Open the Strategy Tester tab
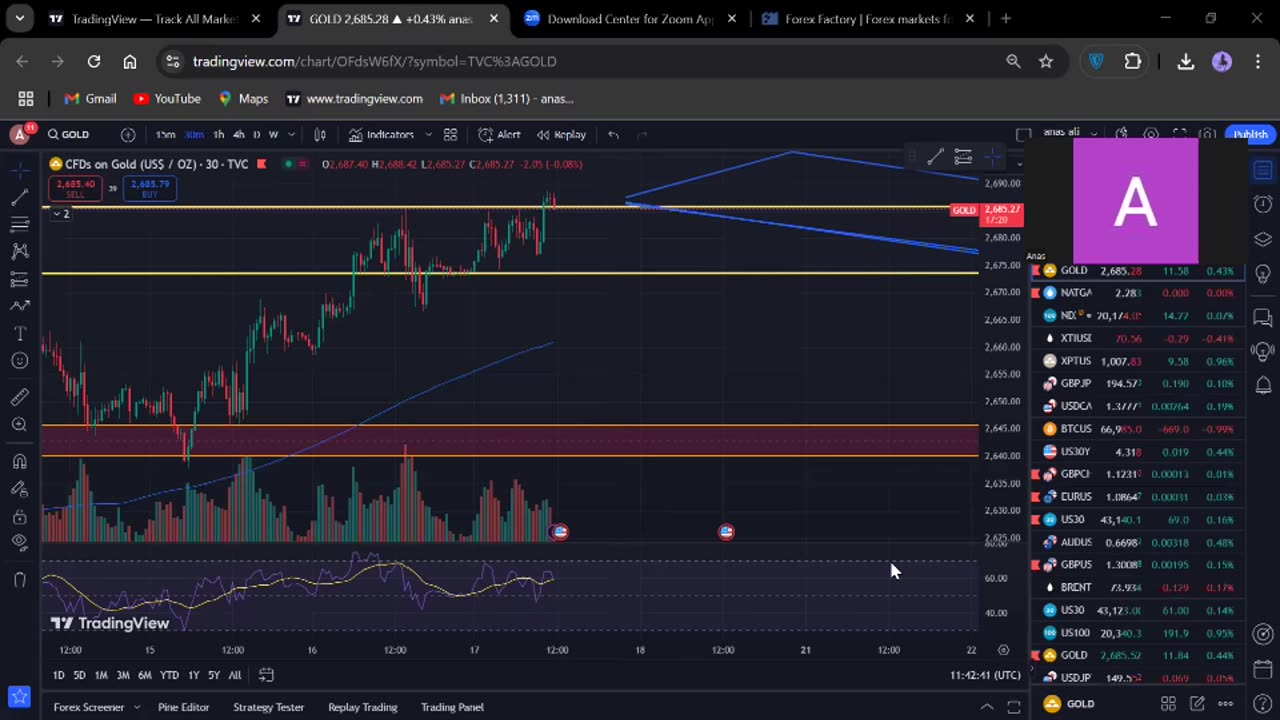The width and height of the screenshot is (1280, 720). click(268, 707)
